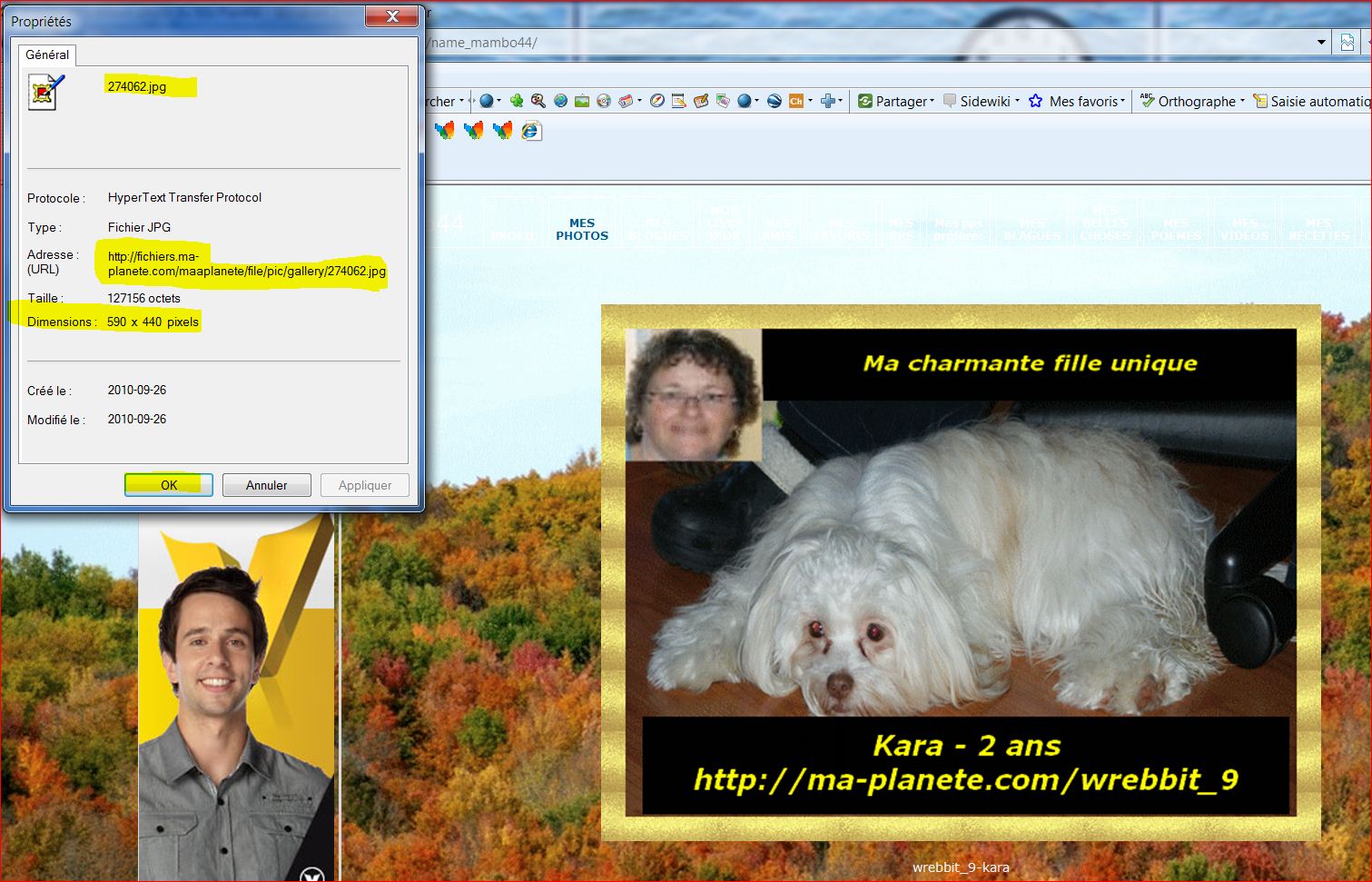This screenshot has width=1372, height=882.
Task: Click Annuler to cancel the dialog
Action: pos(266,485)
